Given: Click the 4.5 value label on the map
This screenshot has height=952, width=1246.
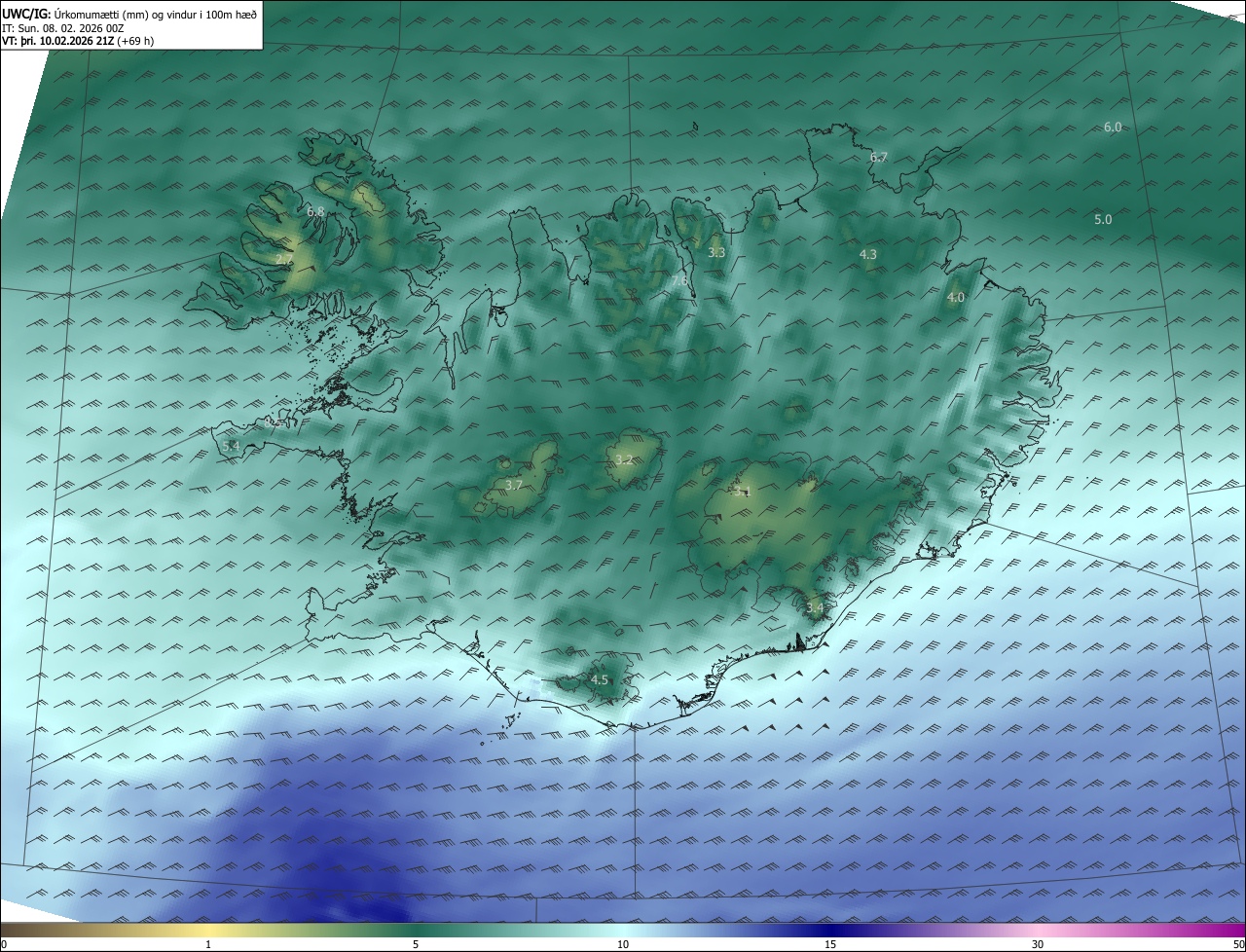Looking at the screenshot, I should [x=599, y=679].
